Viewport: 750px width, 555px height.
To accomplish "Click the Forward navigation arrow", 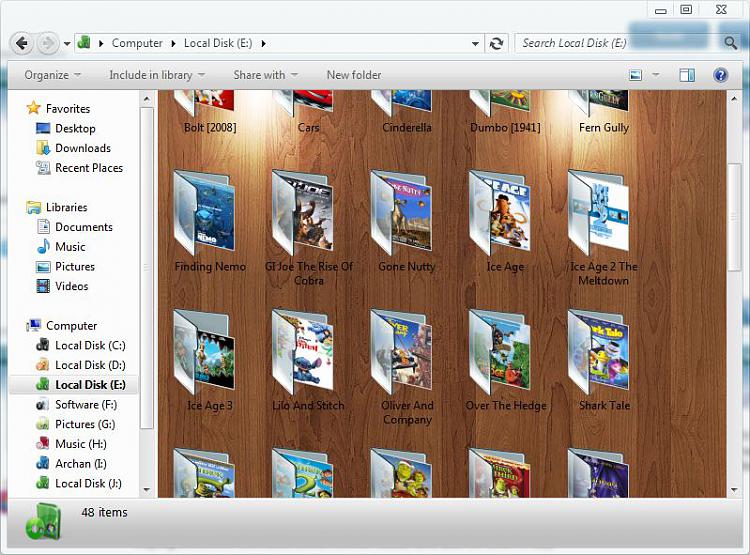I will pyautogui.click(x=48, y=44).
